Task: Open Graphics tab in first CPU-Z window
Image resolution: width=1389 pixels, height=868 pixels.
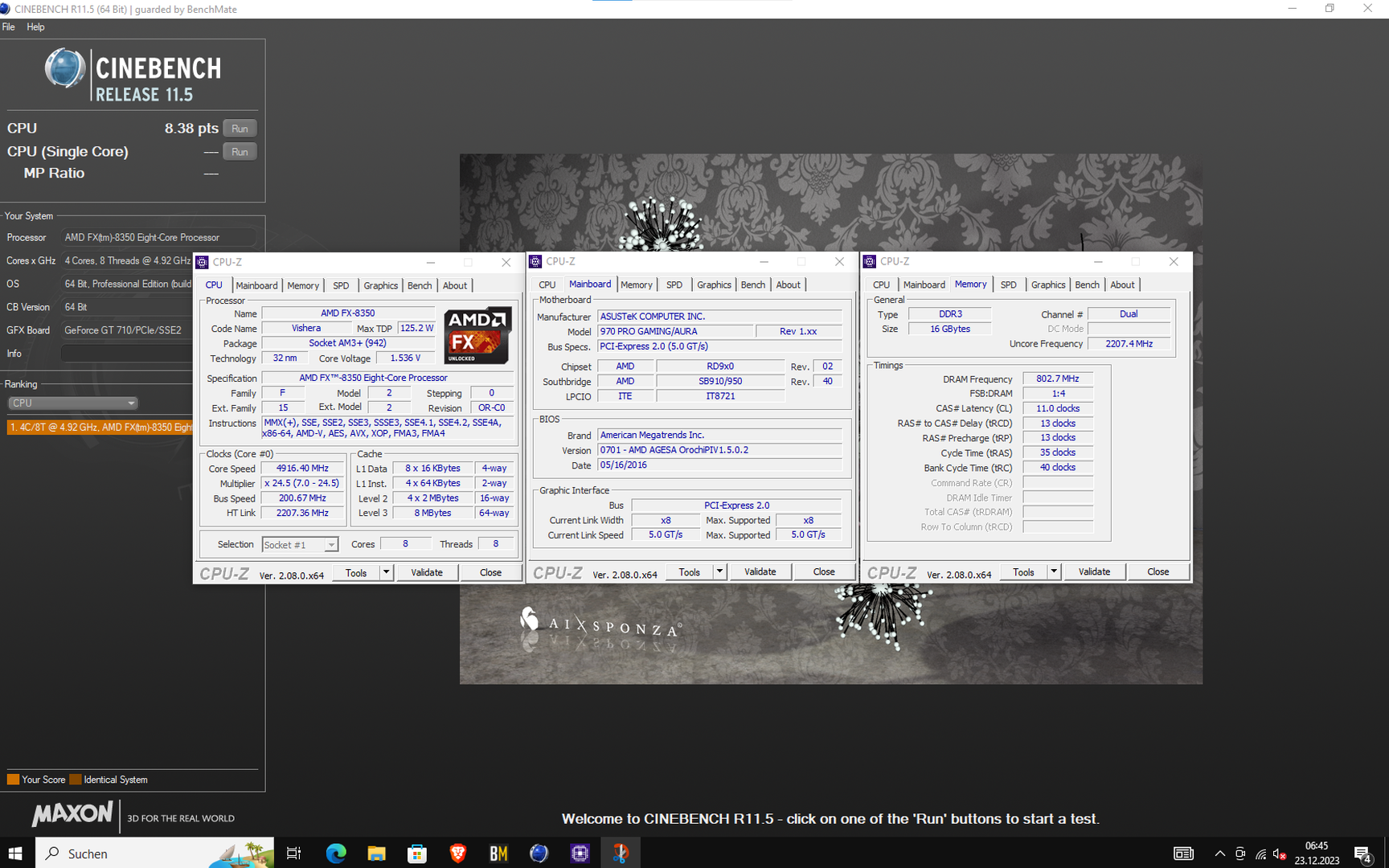Action: coord(380,285)
